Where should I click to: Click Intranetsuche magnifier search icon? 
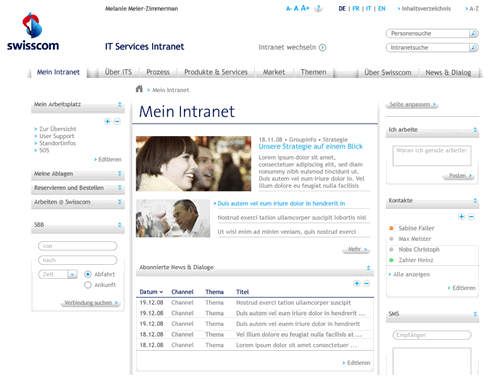474,48
